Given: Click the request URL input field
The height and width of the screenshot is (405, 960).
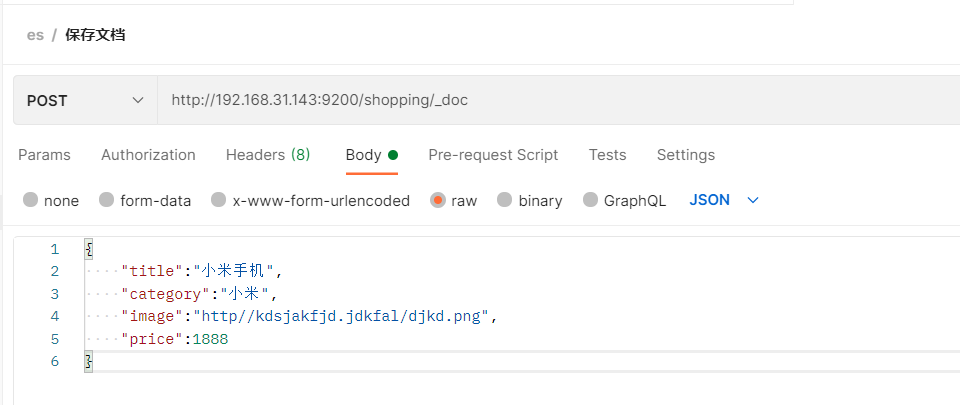Looking at the screenshot, I should click(550, 100).
